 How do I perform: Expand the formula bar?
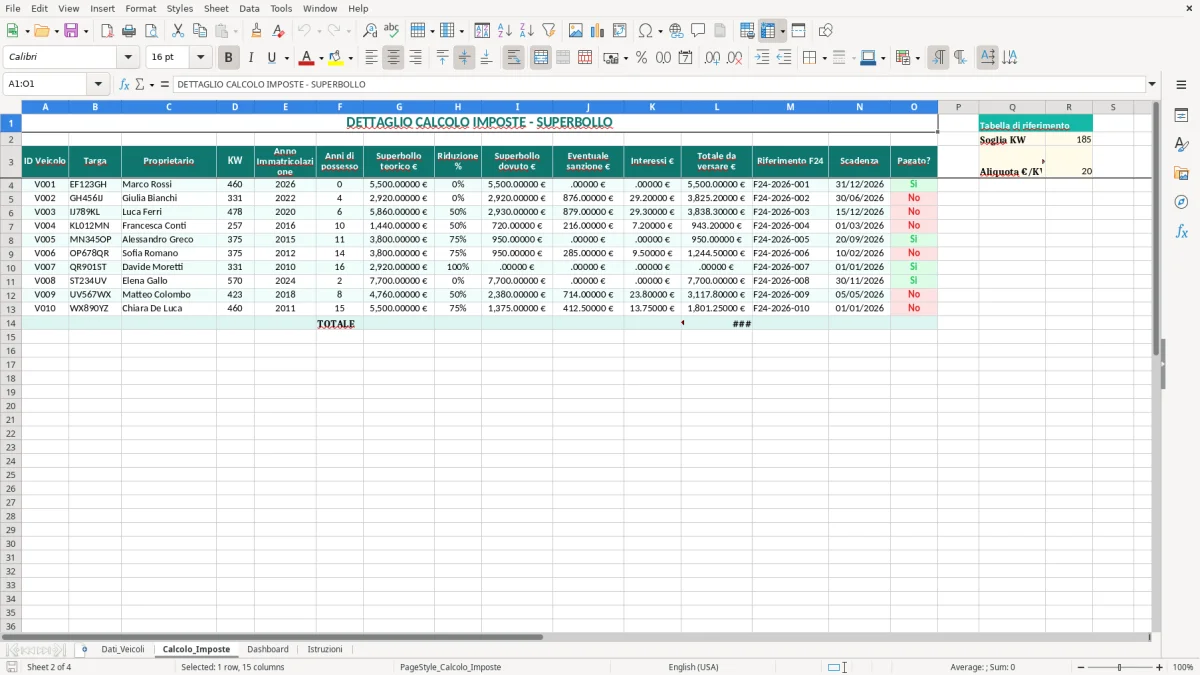tap(1152, 84)
